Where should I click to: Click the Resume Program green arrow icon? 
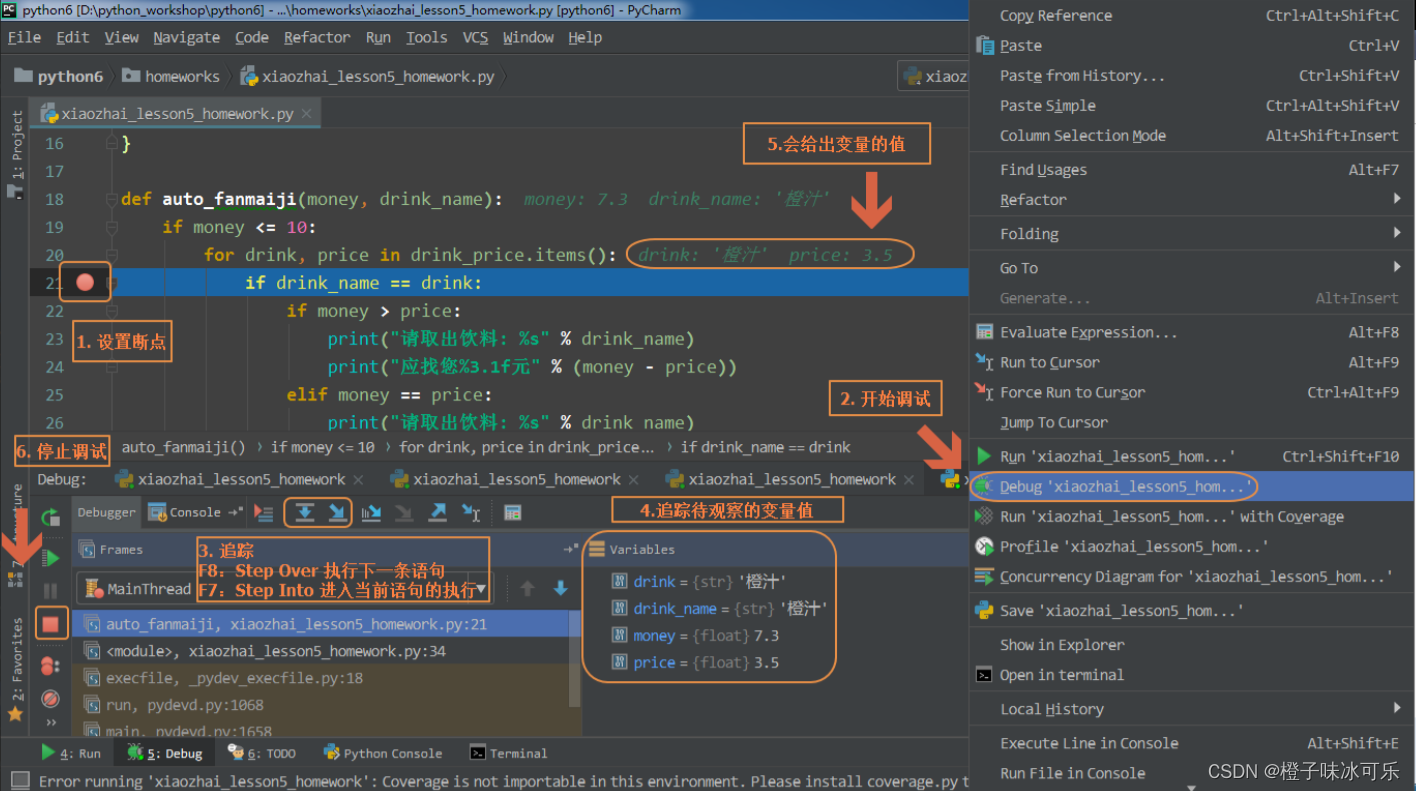(x=50, y=557)
